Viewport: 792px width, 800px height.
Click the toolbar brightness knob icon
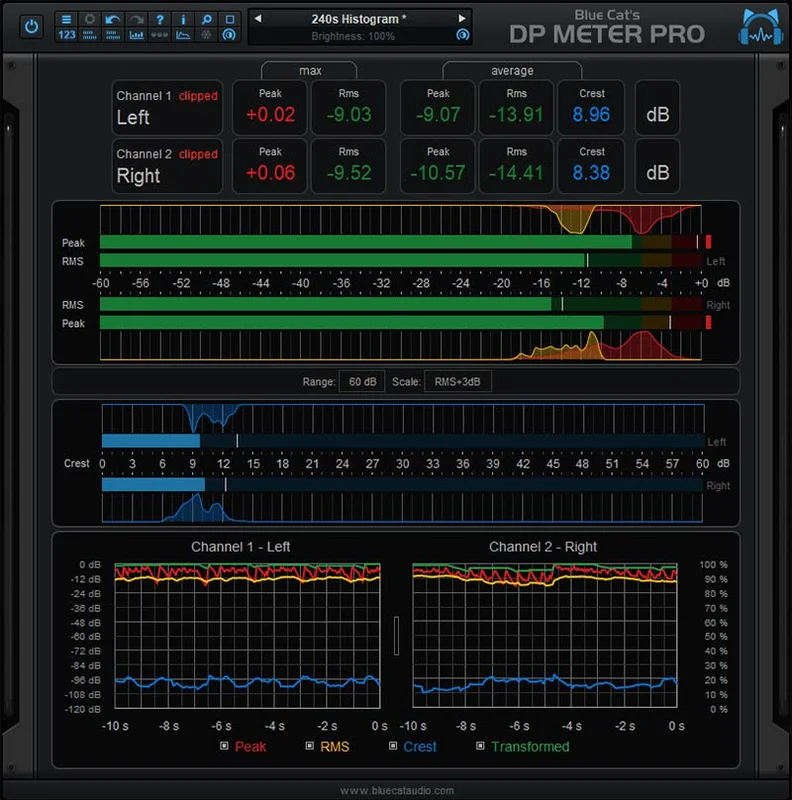230,35
